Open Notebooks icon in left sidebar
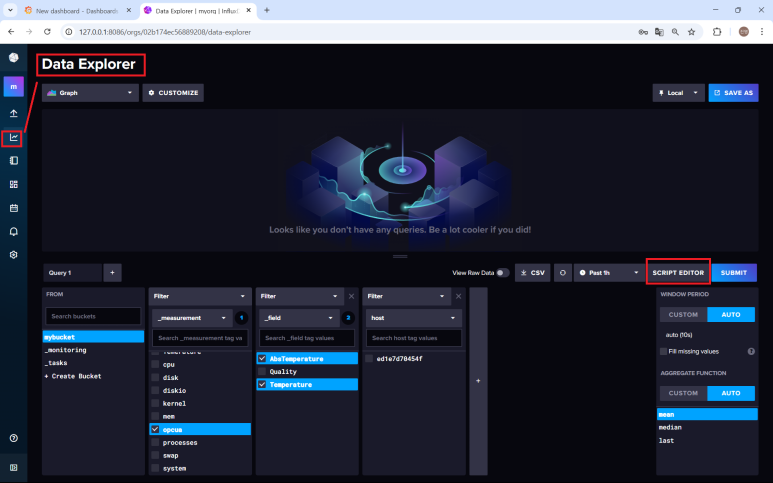This screenshot has height=483, width=773. tap(14, 160)
